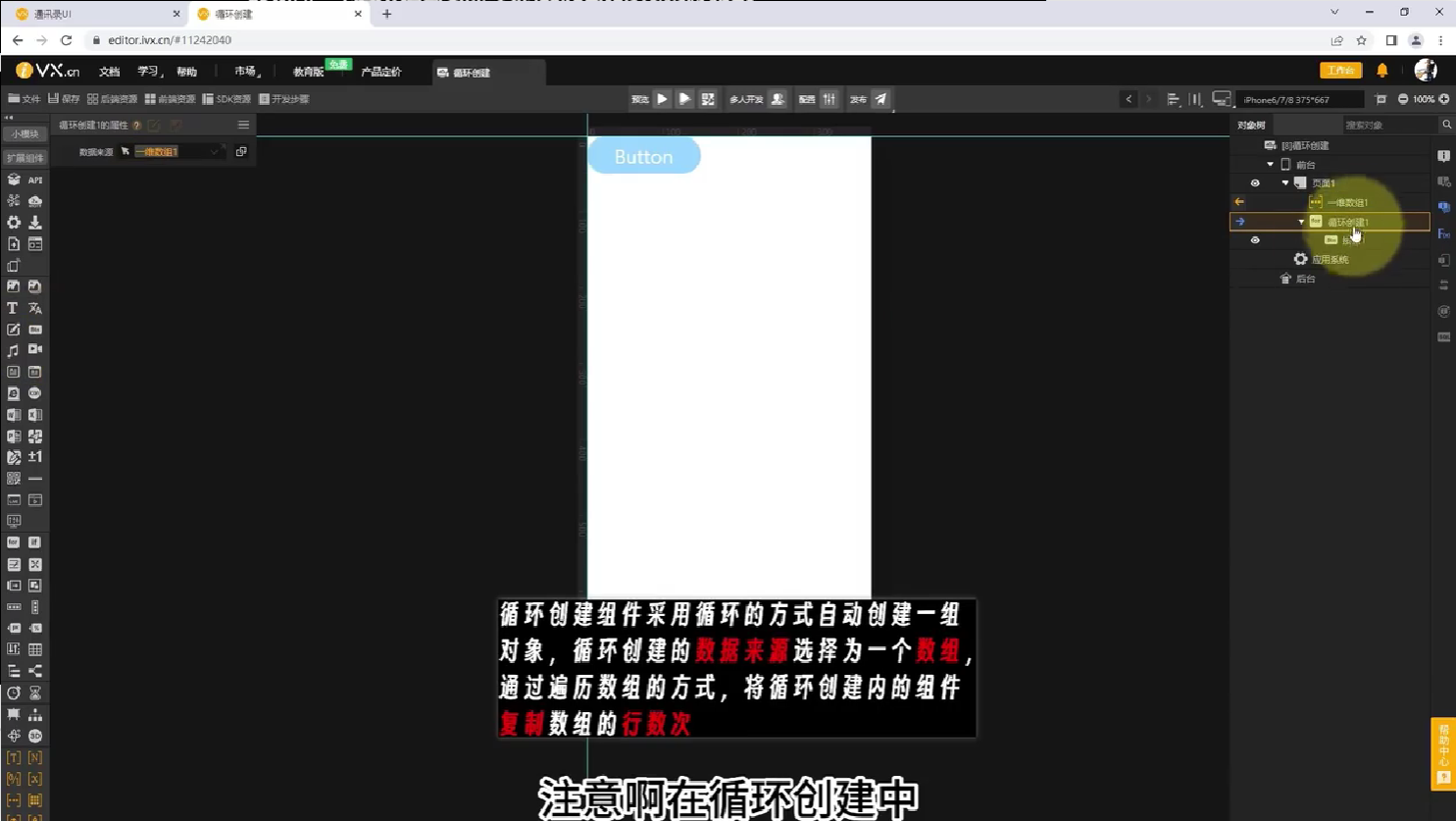This screenshot has width=1456, height=821.
Task: Open 产品定价 menu item
Action: coord(381,72)
